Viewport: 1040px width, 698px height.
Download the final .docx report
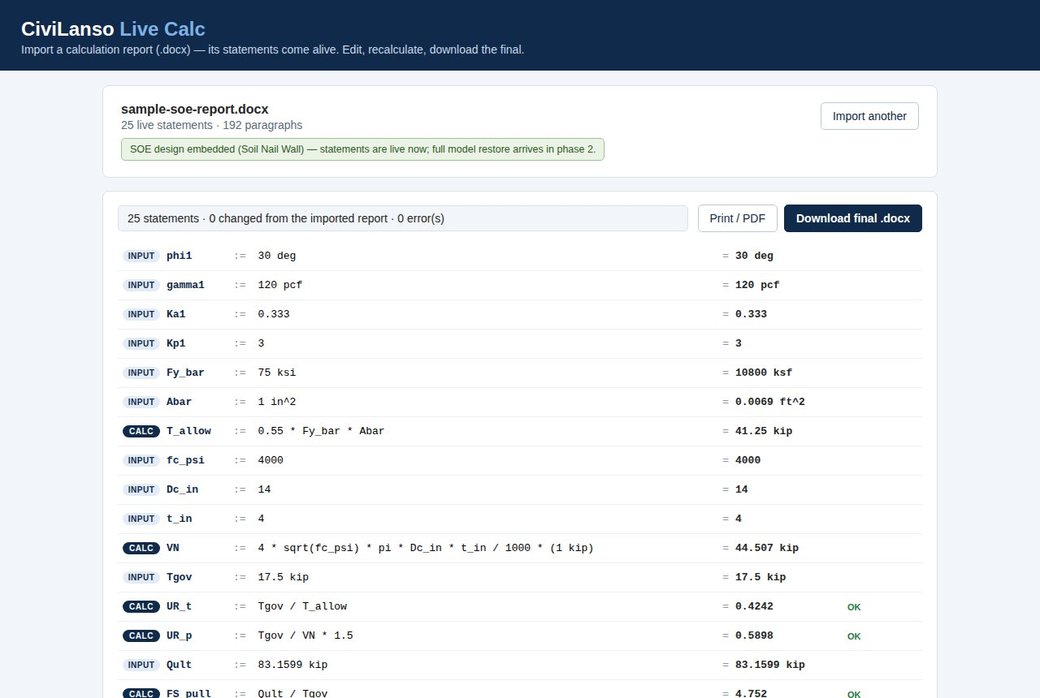tap(852, 218)
